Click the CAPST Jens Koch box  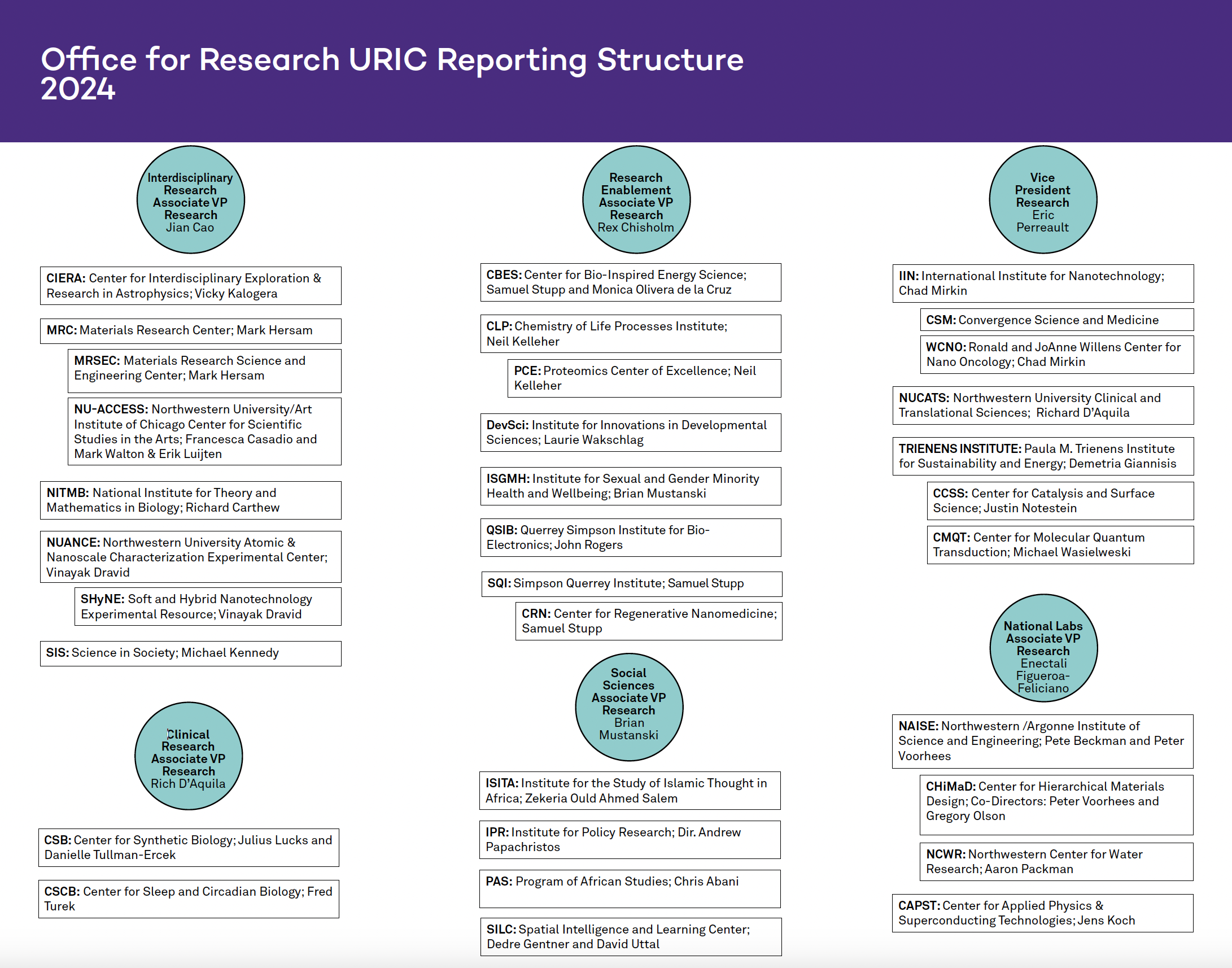(x=1043, y=913)
